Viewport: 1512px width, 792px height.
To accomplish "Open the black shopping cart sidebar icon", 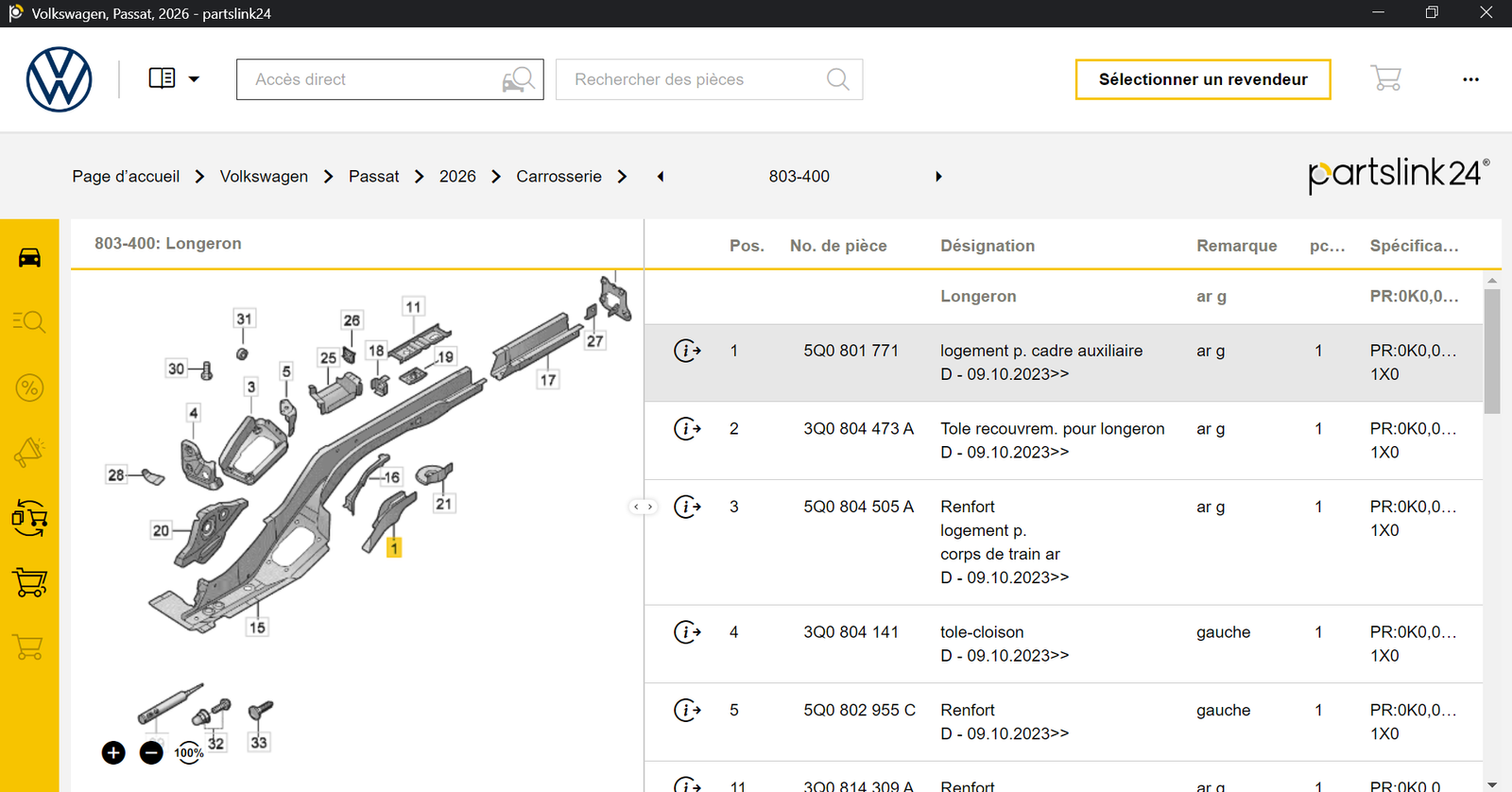I will click(29, 582).
